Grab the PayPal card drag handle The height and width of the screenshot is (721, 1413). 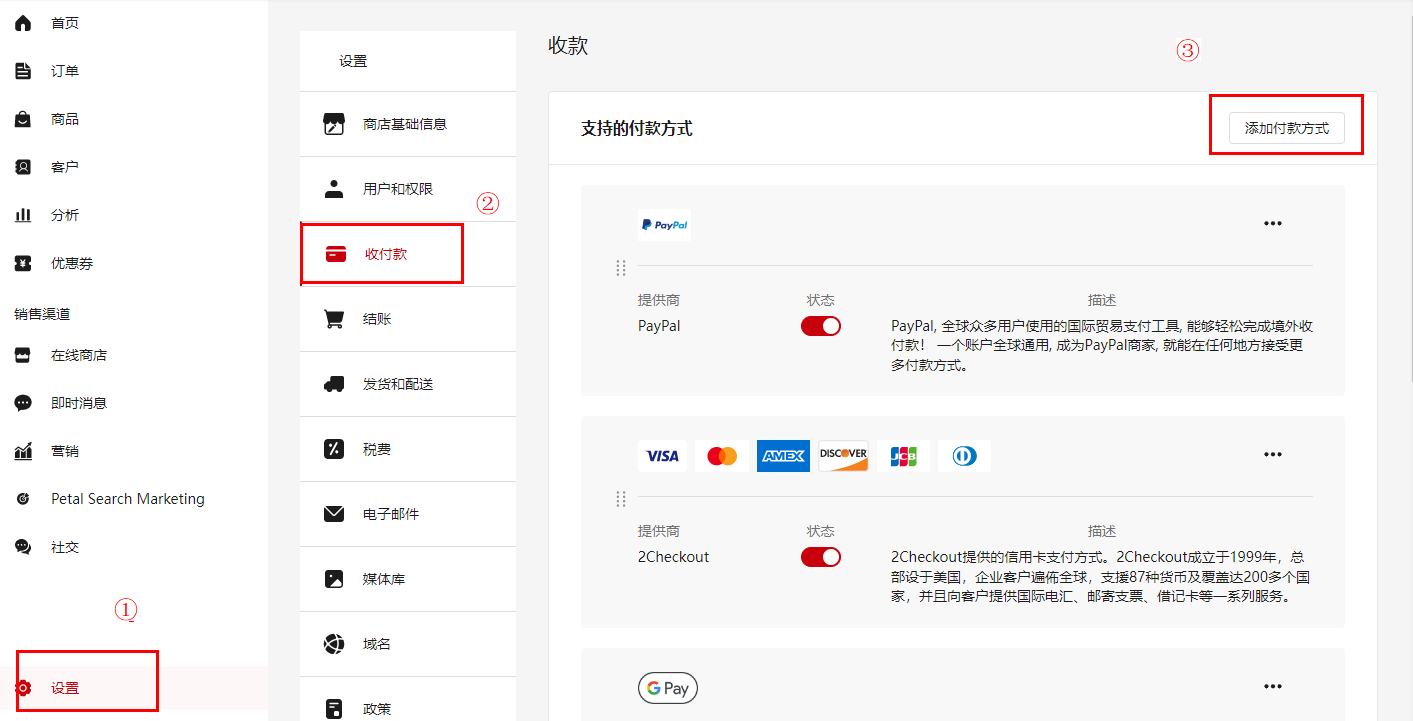tap(621, 268)
